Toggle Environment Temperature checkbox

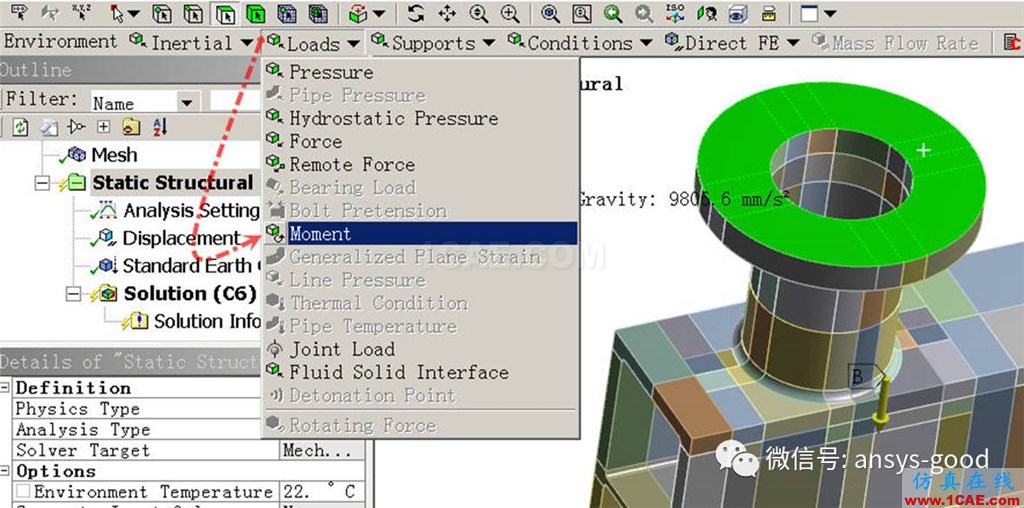coord(23,491)
